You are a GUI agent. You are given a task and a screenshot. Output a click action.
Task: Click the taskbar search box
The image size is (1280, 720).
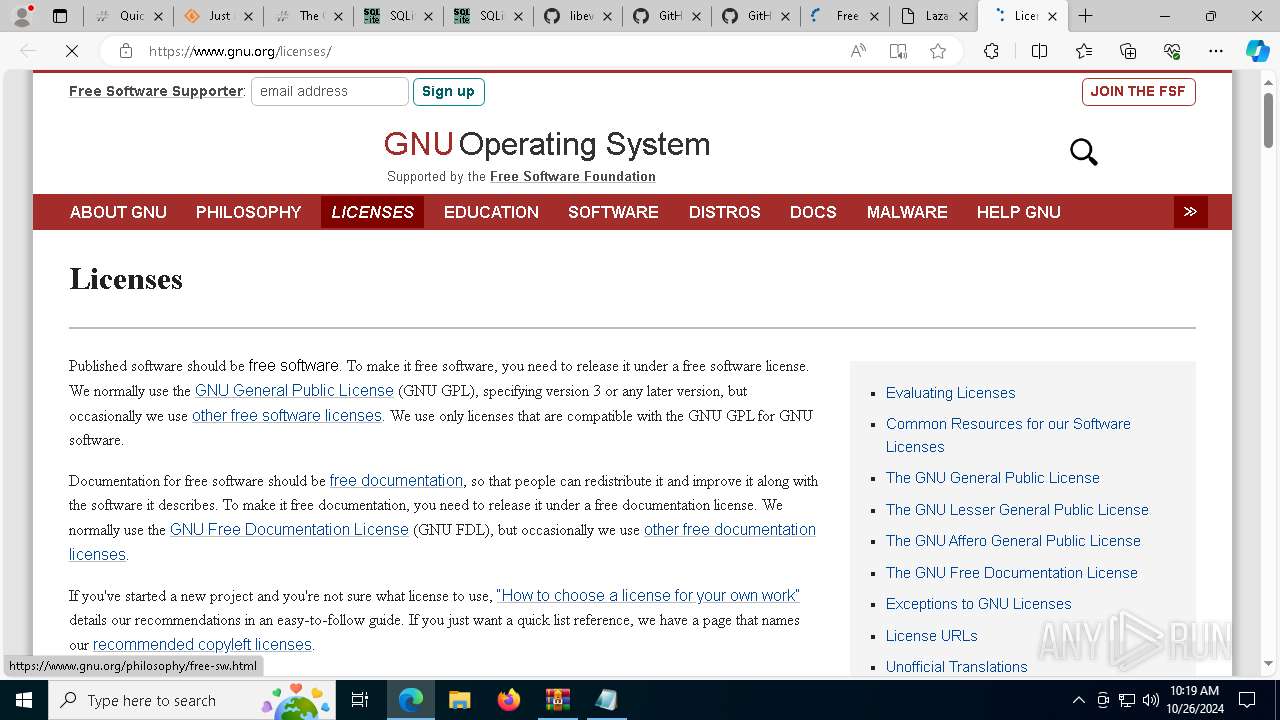tap(192, 700)
